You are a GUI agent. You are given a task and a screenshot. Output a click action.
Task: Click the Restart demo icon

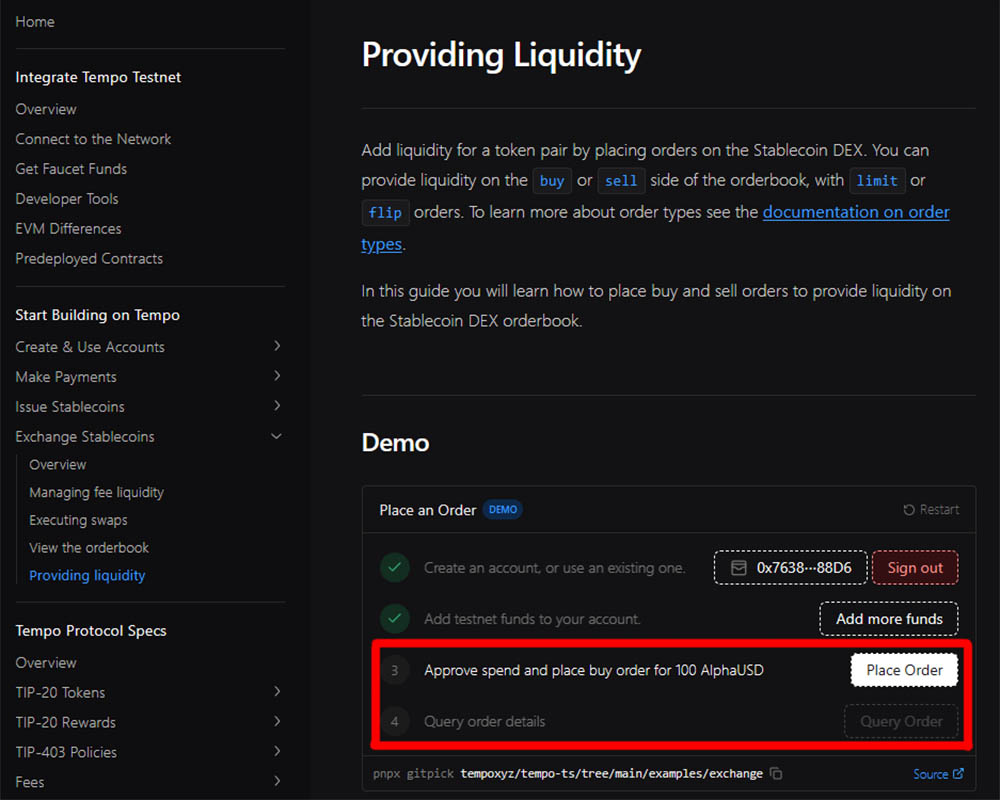[x=908, y=510]
